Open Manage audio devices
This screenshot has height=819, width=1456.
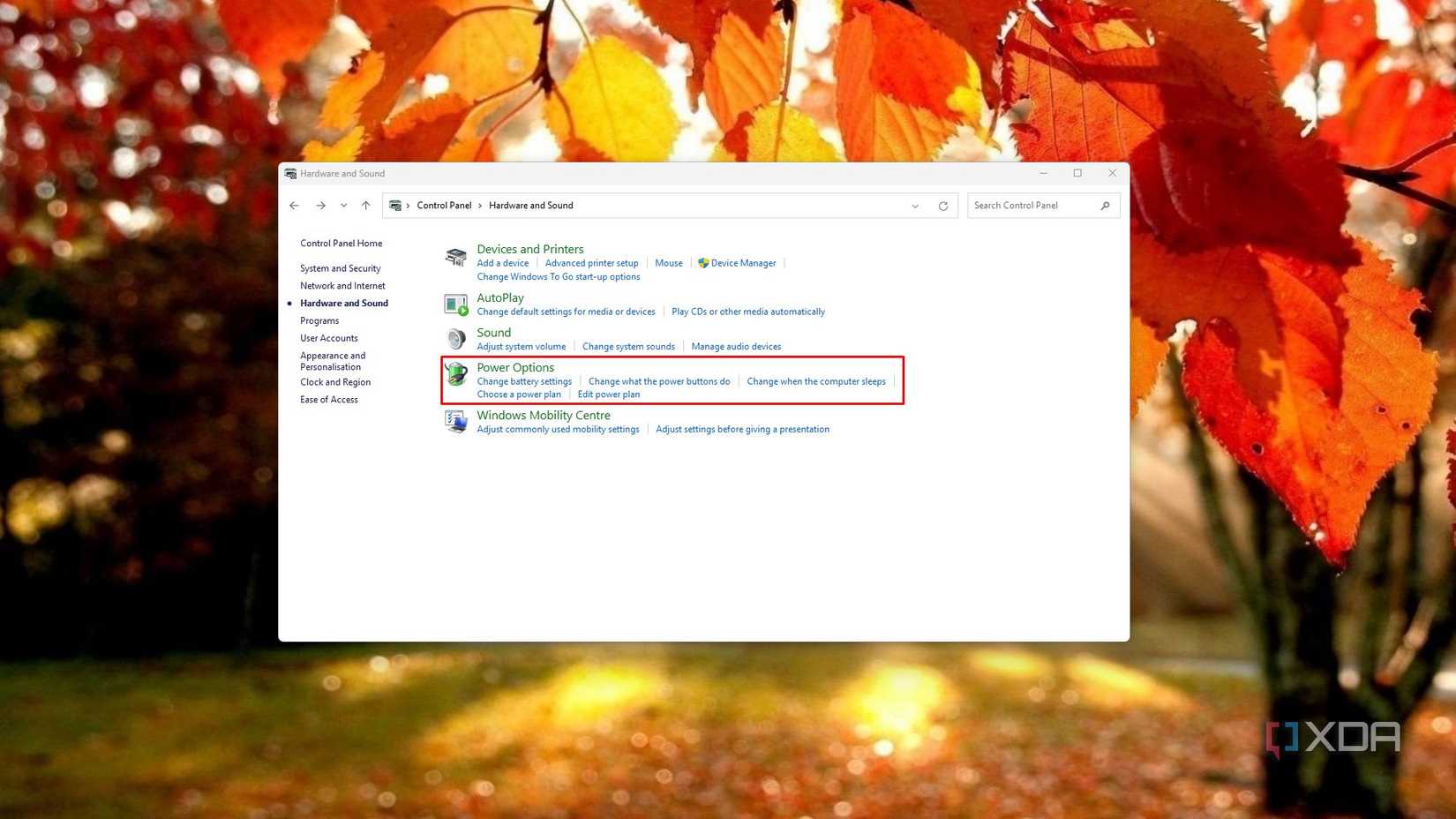736,347
